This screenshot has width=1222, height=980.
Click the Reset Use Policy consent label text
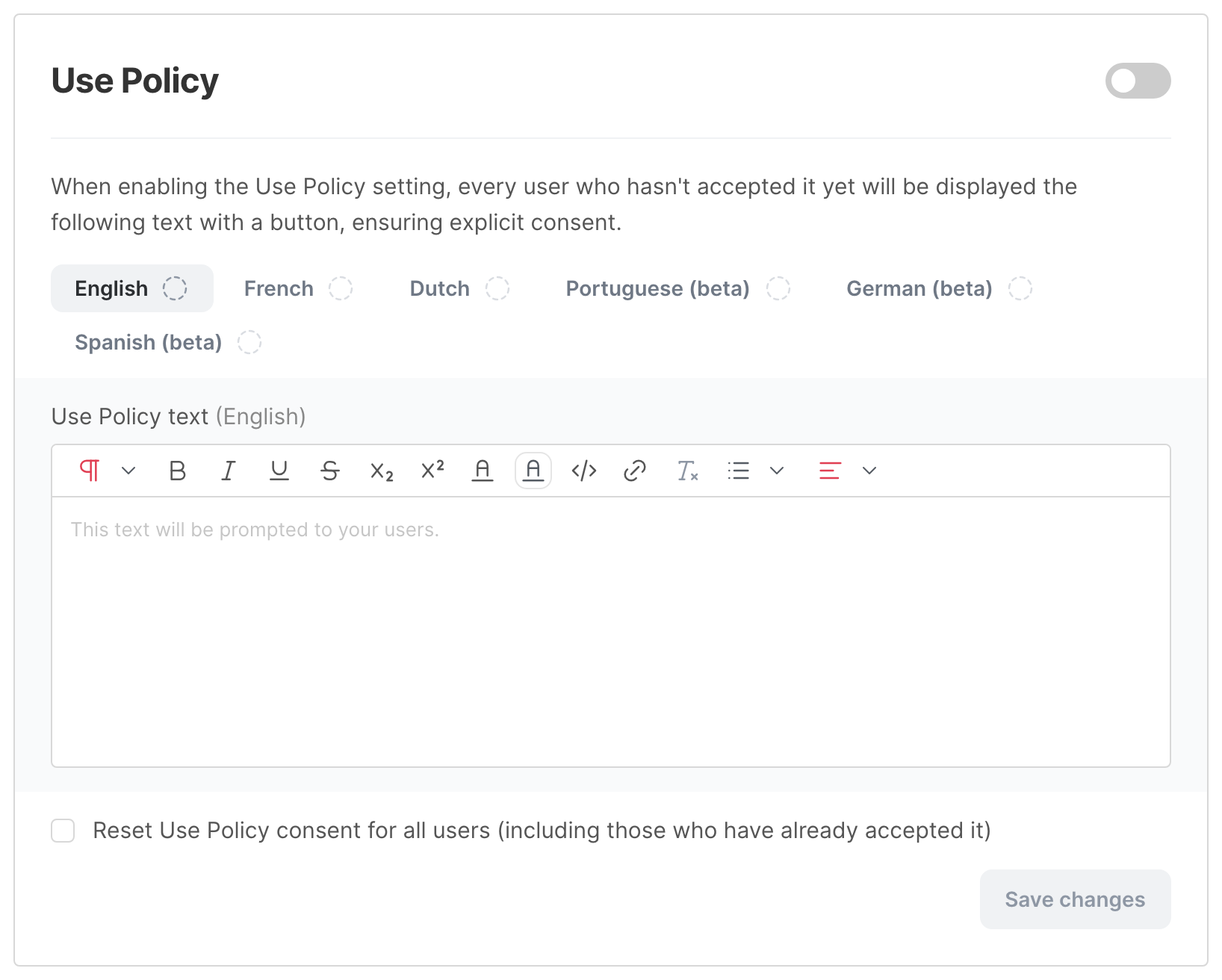pyautogui.click(x=542, y=831)
